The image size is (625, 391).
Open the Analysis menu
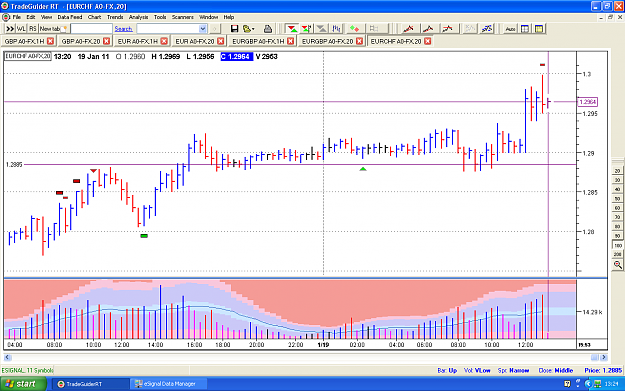pos(138,17)
